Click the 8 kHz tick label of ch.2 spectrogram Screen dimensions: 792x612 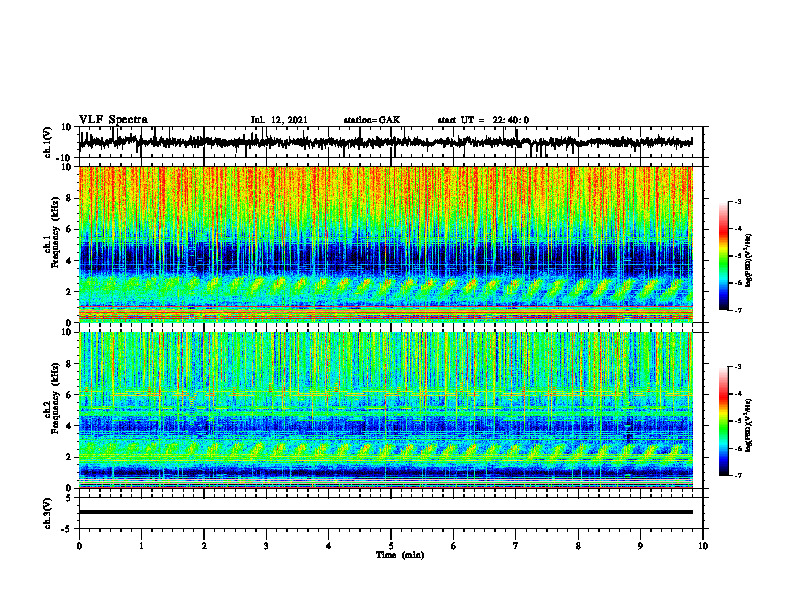point(69,364)
